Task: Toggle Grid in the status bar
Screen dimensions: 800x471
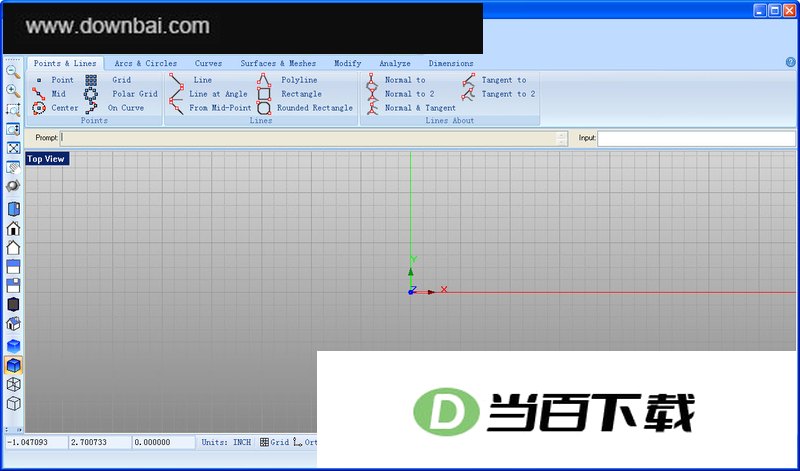Action: pyautogui.click(x=274, y=442)
